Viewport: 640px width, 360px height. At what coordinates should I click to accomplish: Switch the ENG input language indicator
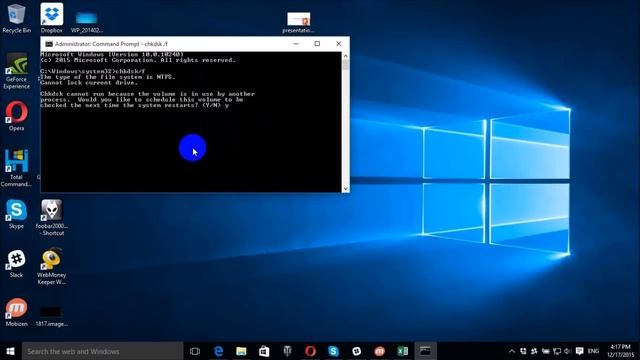(x=593, y=351)
